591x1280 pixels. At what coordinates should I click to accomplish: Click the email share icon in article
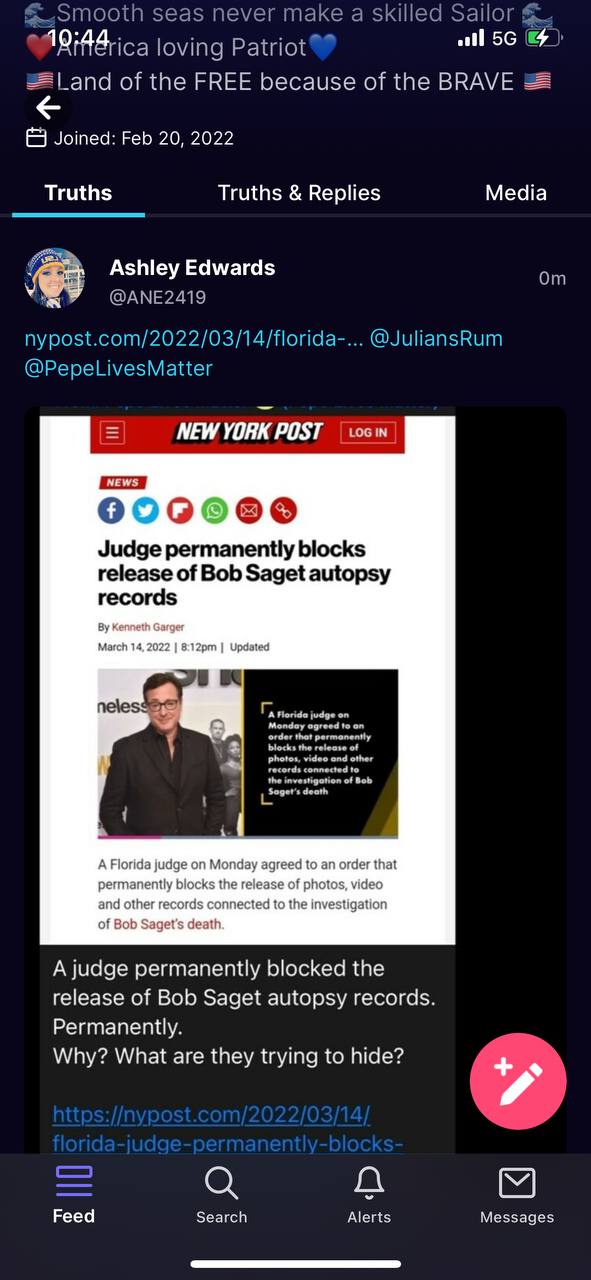point(249,511)
